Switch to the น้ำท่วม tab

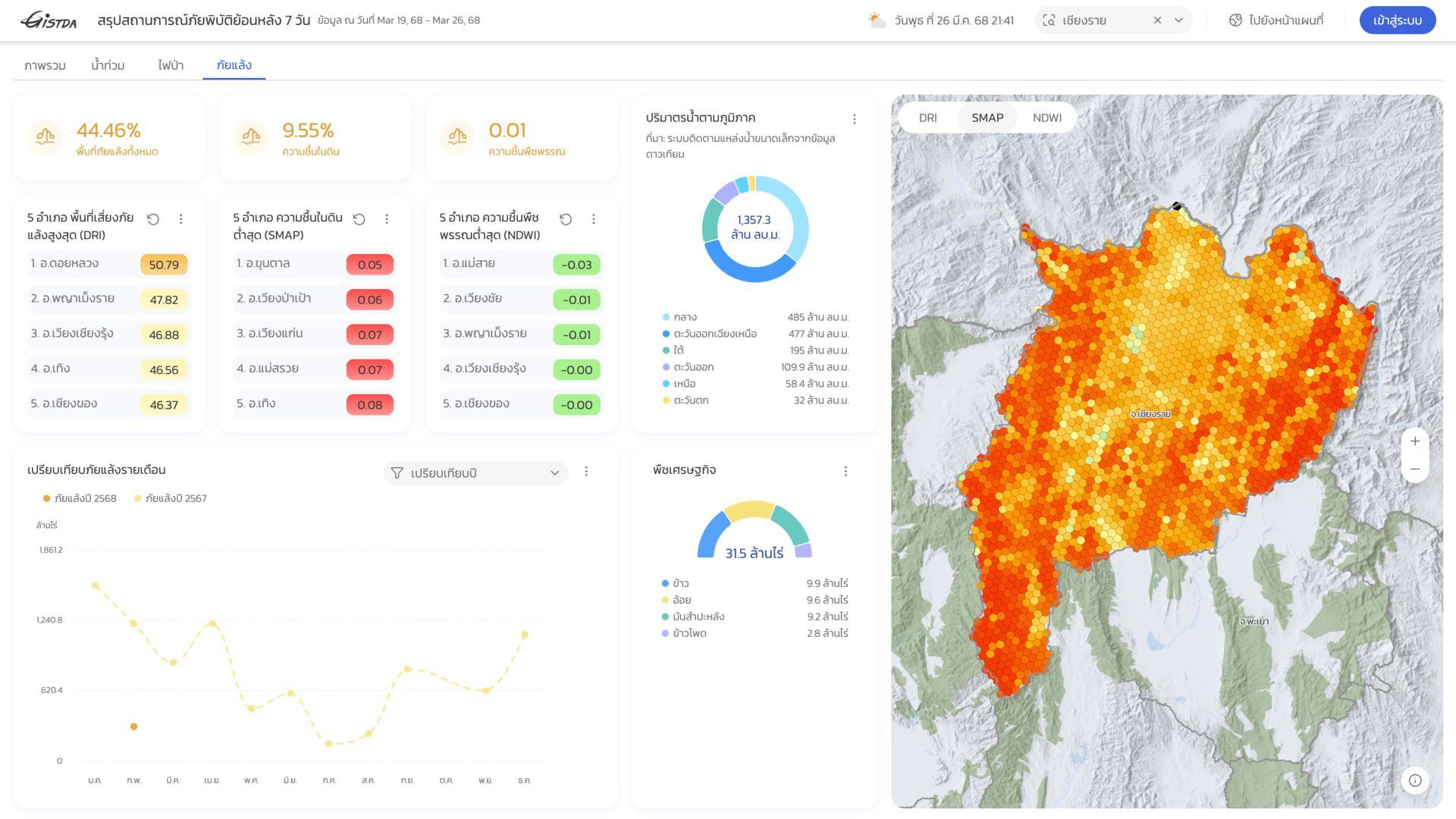point(108,65)
